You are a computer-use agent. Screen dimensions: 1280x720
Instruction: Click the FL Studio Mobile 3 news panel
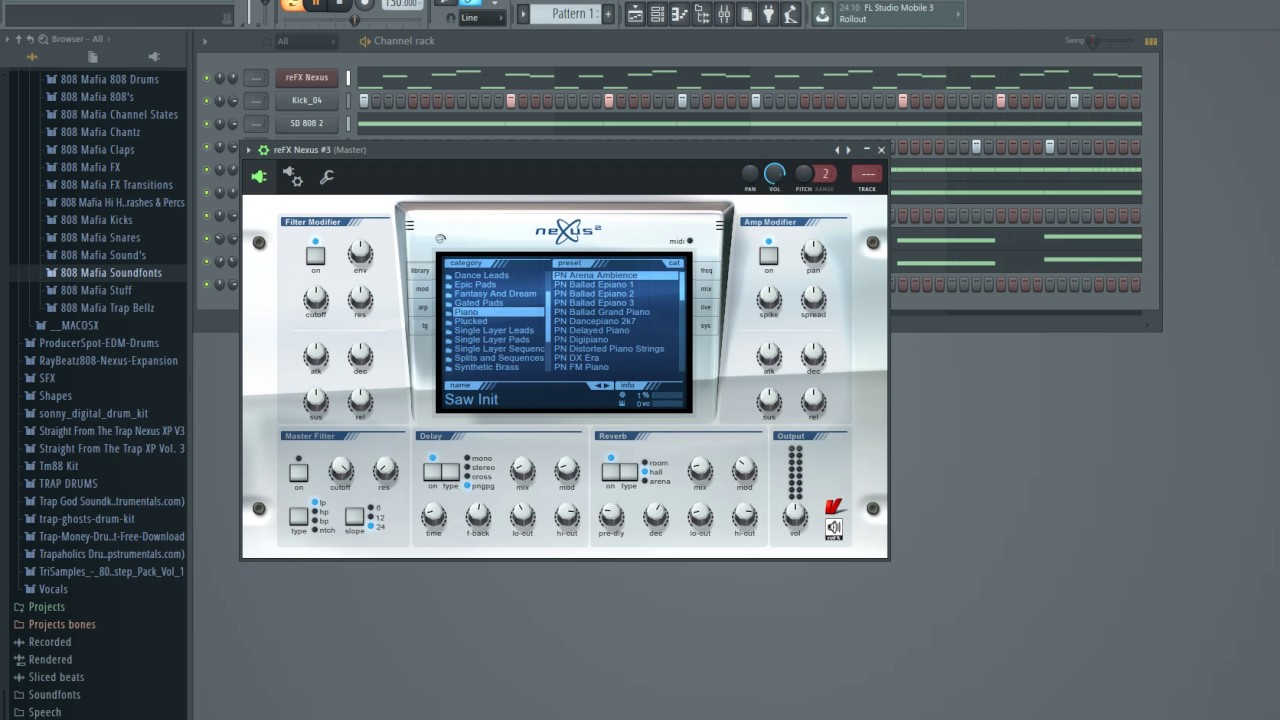[x=900, y=14]
